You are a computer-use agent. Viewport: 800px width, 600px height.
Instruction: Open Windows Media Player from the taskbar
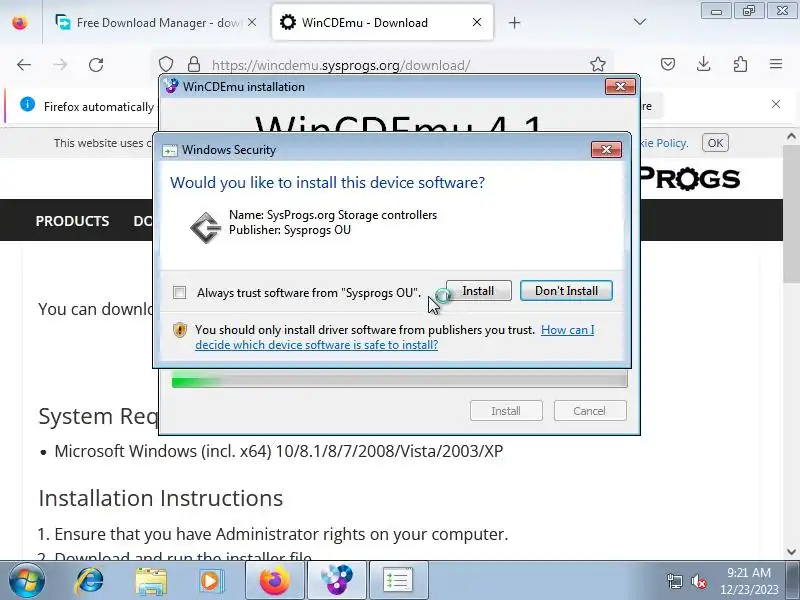click(x=210, y=580)
